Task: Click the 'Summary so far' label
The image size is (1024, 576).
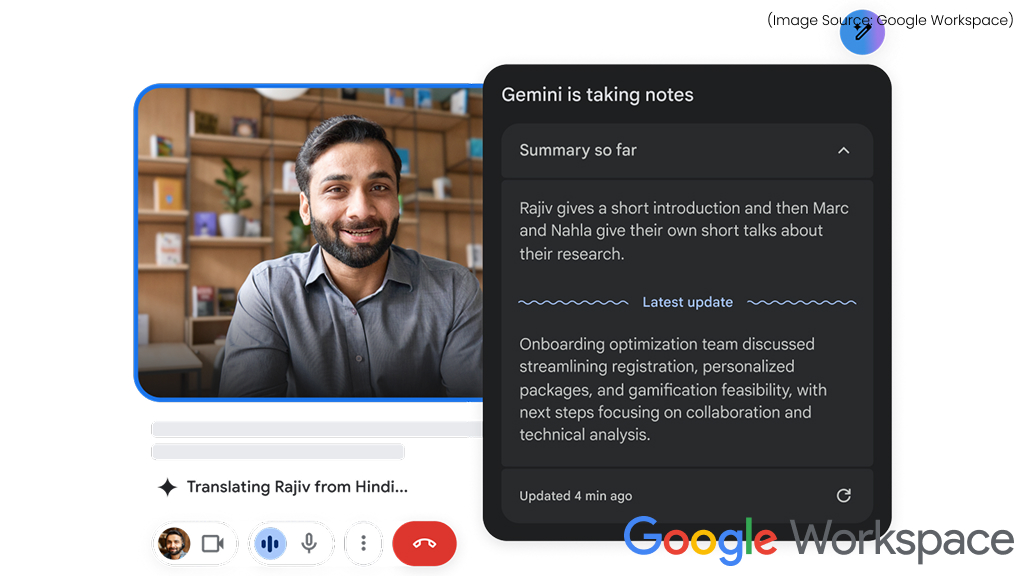Action: 578,150
